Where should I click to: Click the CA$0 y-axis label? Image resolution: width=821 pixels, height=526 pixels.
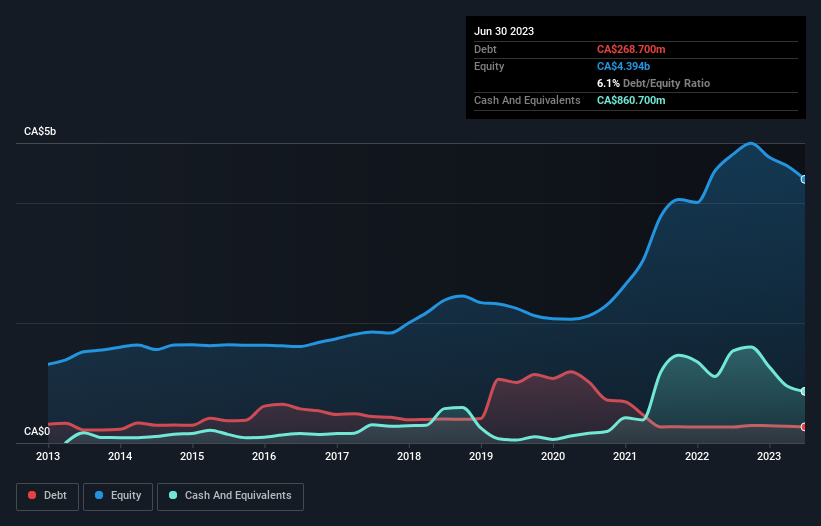tap(37, 431)
